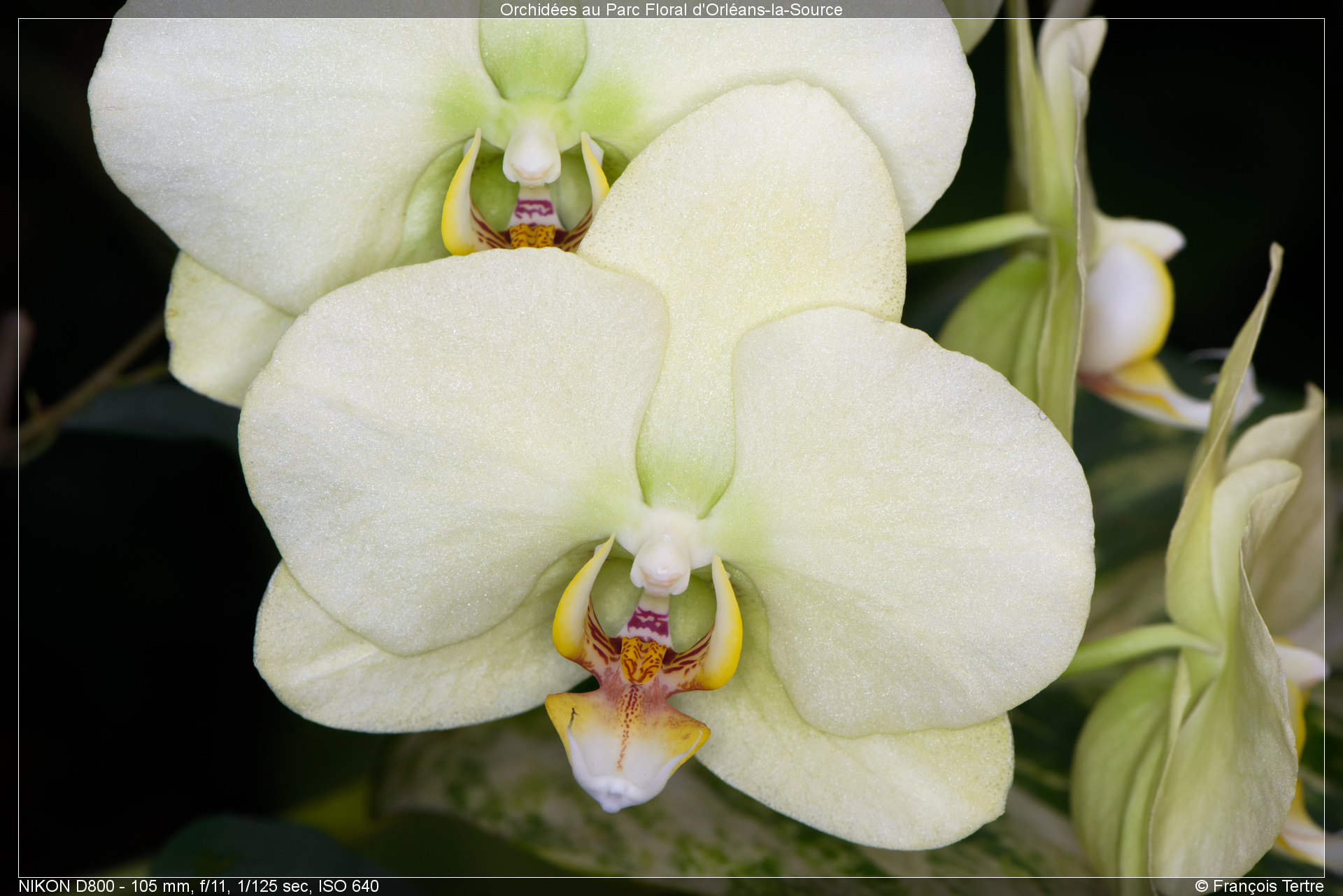Click the '© François Tertre' copyright text

[x=1259, y=886]
